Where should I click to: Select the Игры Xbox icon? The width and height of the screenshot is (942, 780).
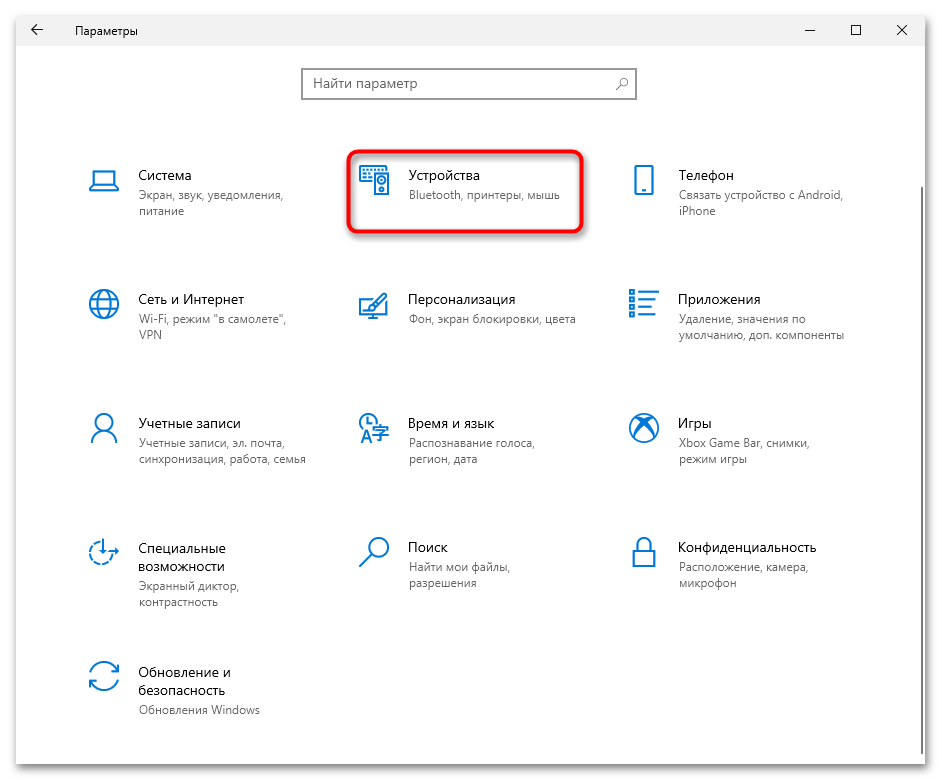coord(643,428)
